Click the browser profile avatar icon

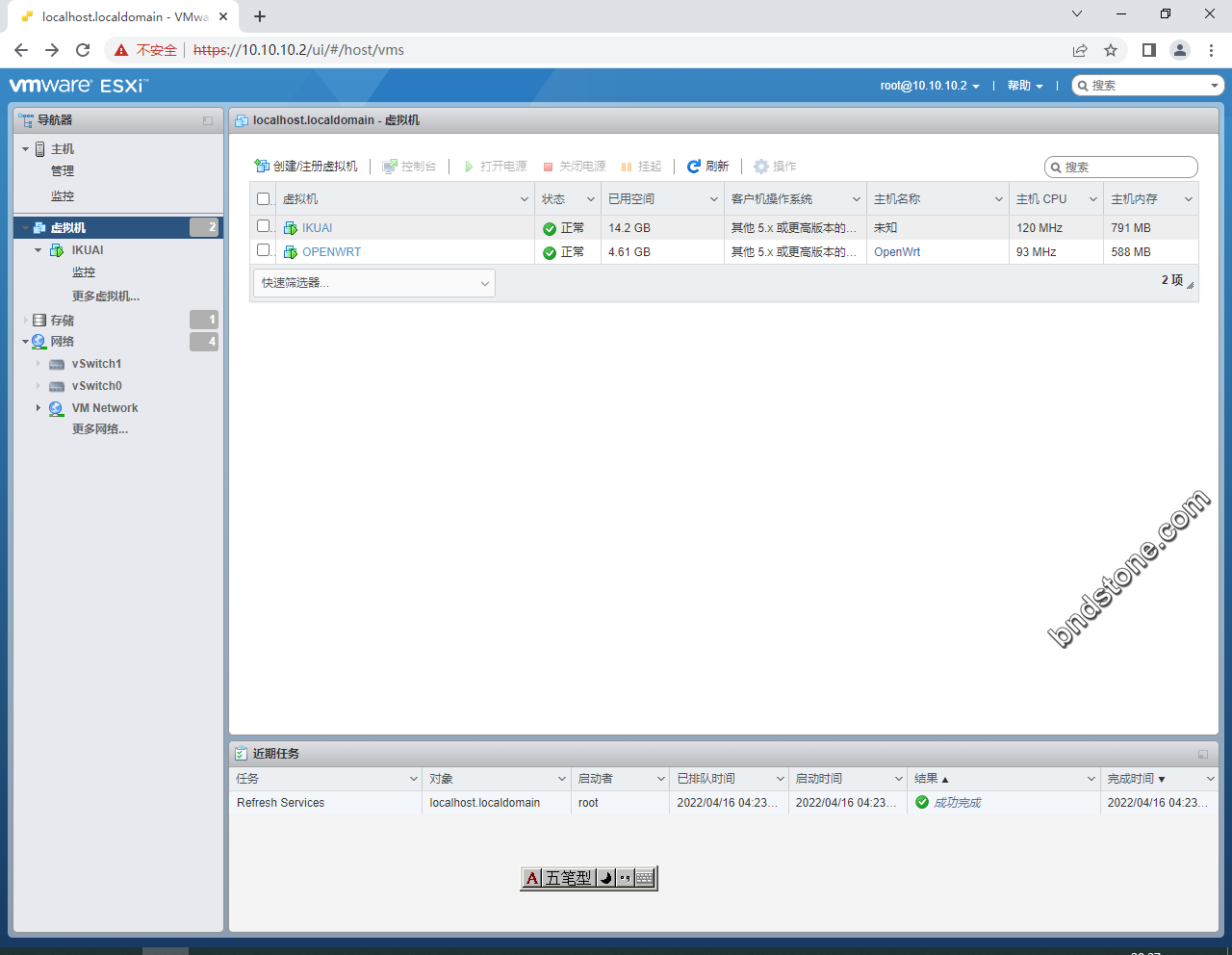point(1180,50)
